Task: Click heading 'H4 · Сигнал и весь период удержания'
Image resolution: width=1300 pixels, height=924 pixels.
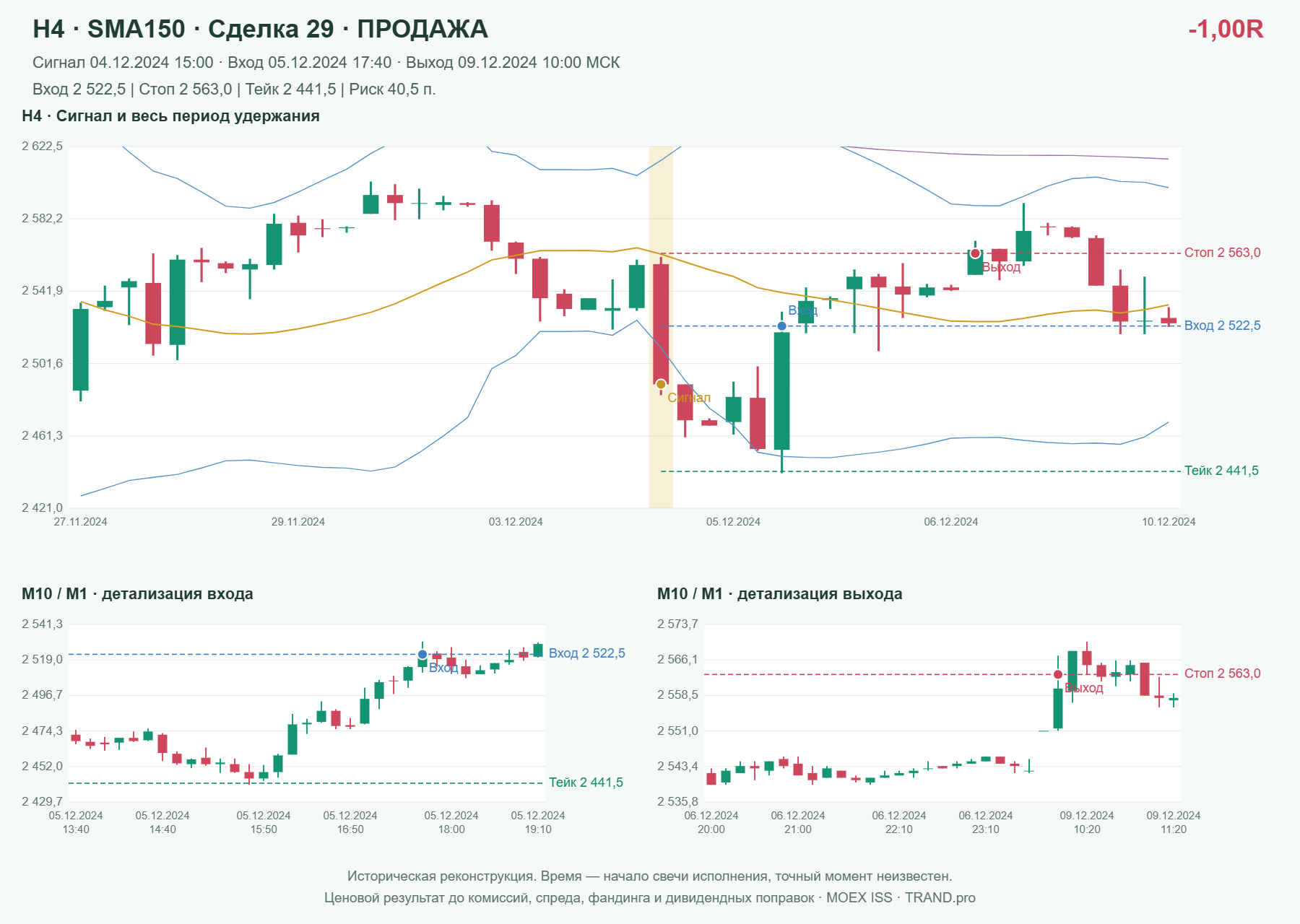Action: pos(170,116)
